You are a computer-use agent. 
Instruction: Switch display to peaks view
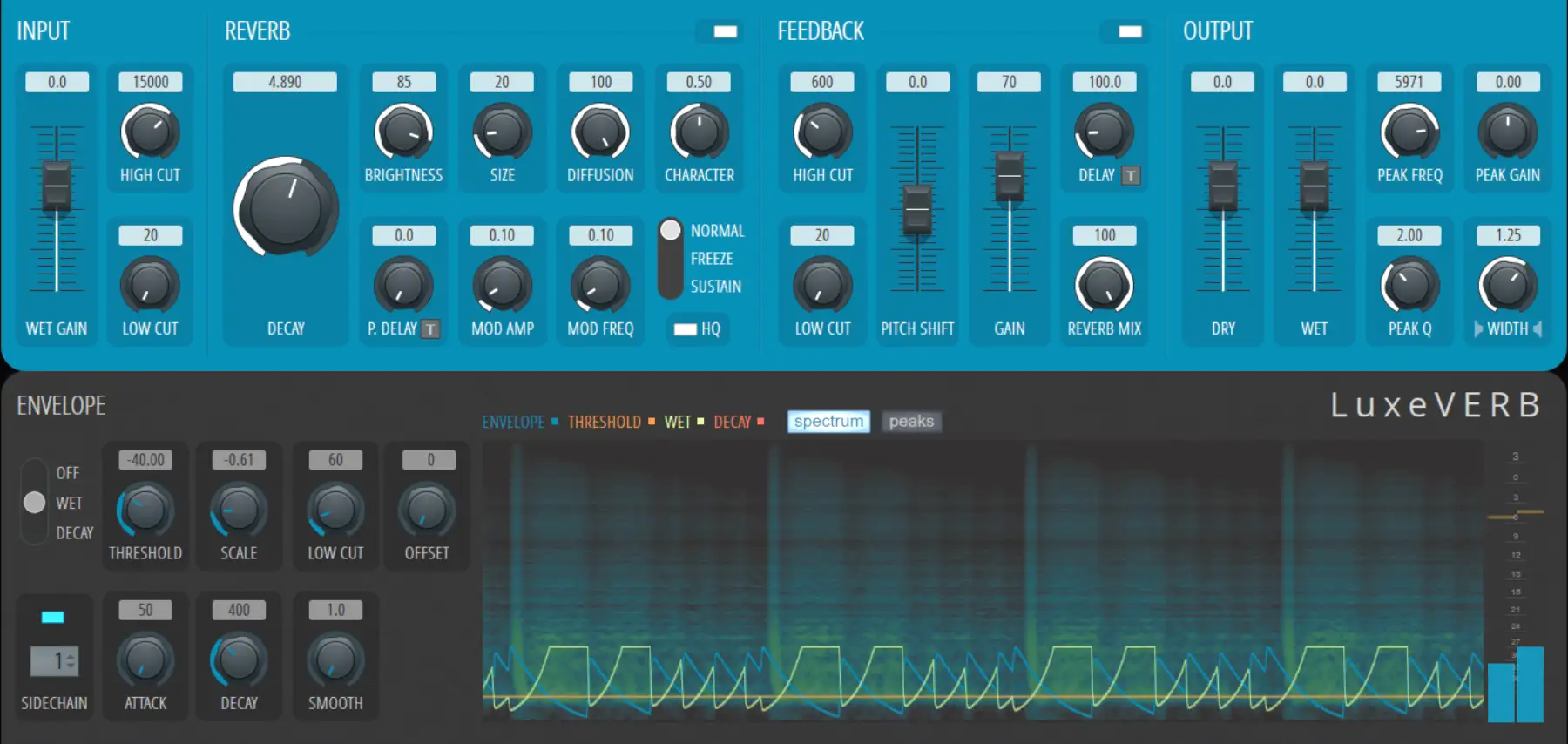pos(911,422)
